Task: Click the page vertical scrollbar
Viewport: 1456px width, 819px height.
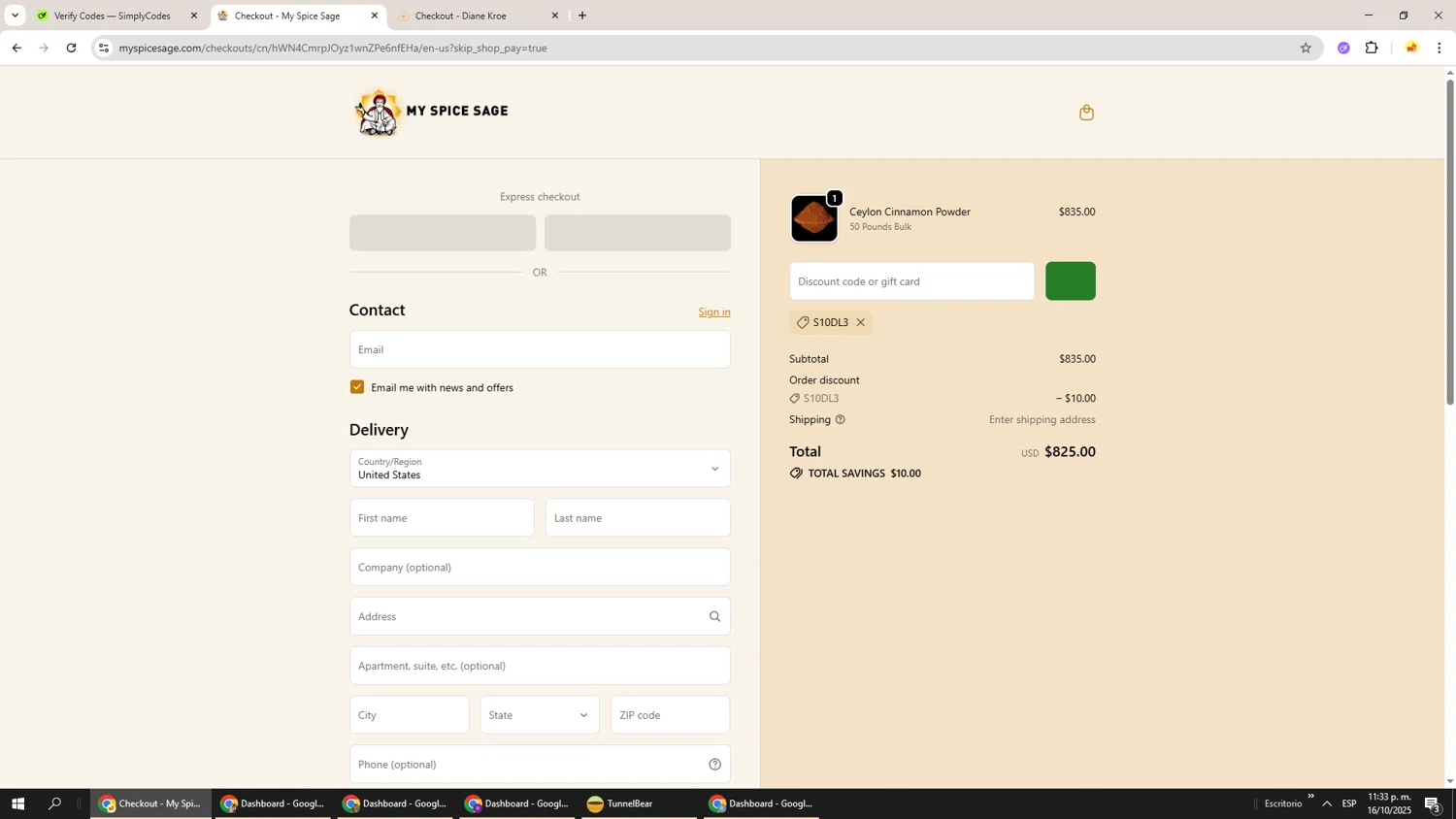Action: [1450, 243]
